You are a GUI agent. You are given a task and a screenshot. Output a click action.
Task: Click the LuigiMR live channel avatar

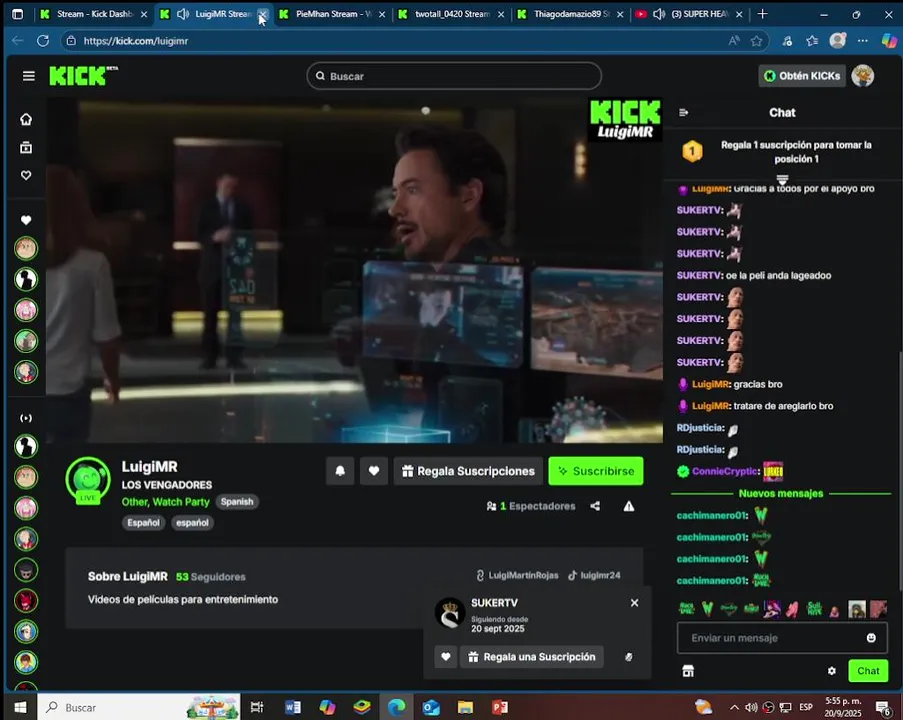(88, 480)
